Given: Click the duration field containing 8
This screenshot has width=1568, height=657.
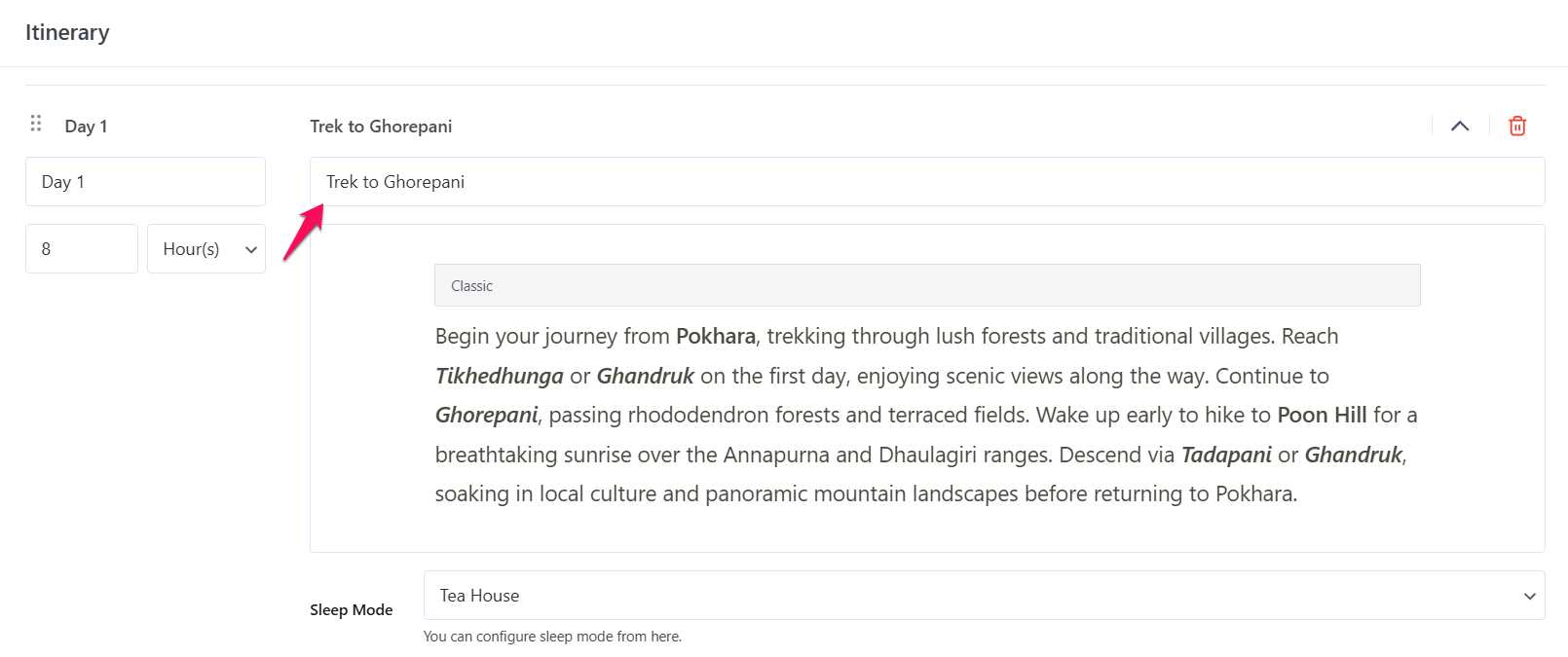Looking at the screenshot, I should click(82, 249).
